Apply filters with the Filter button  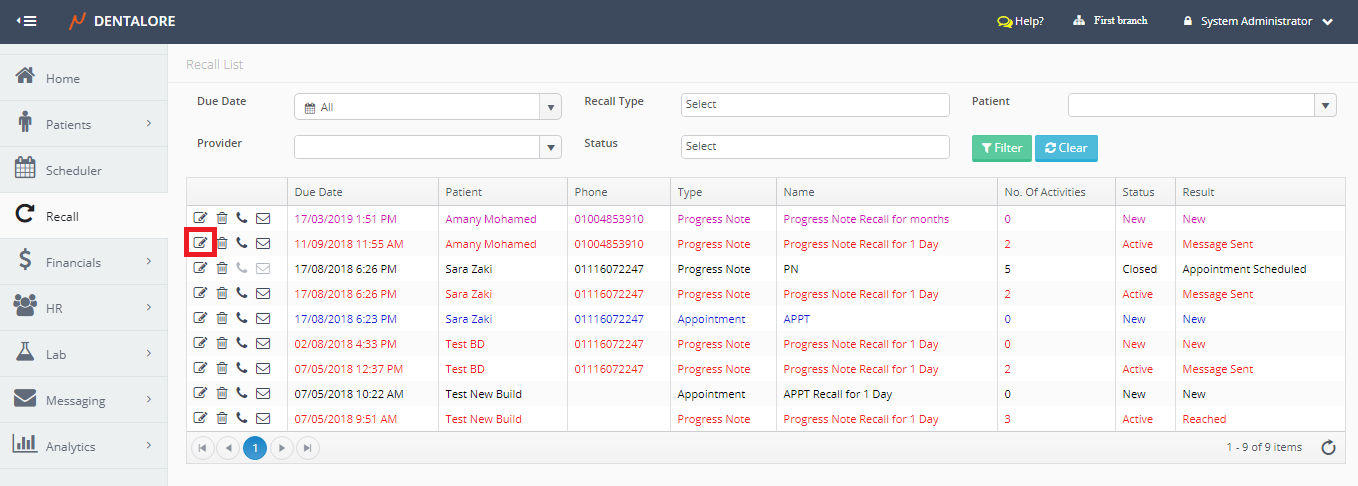1001,148
